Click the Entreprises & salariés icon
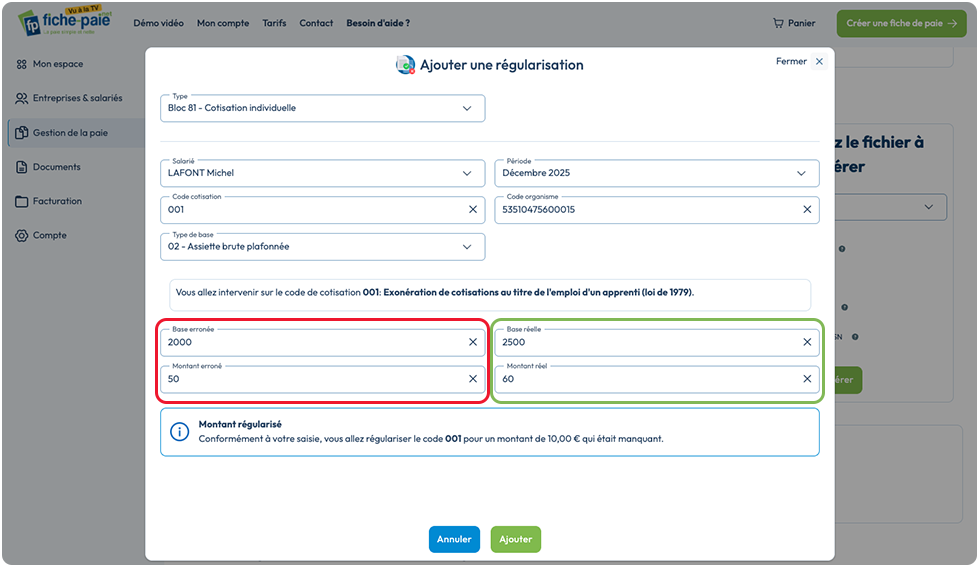 22,99
